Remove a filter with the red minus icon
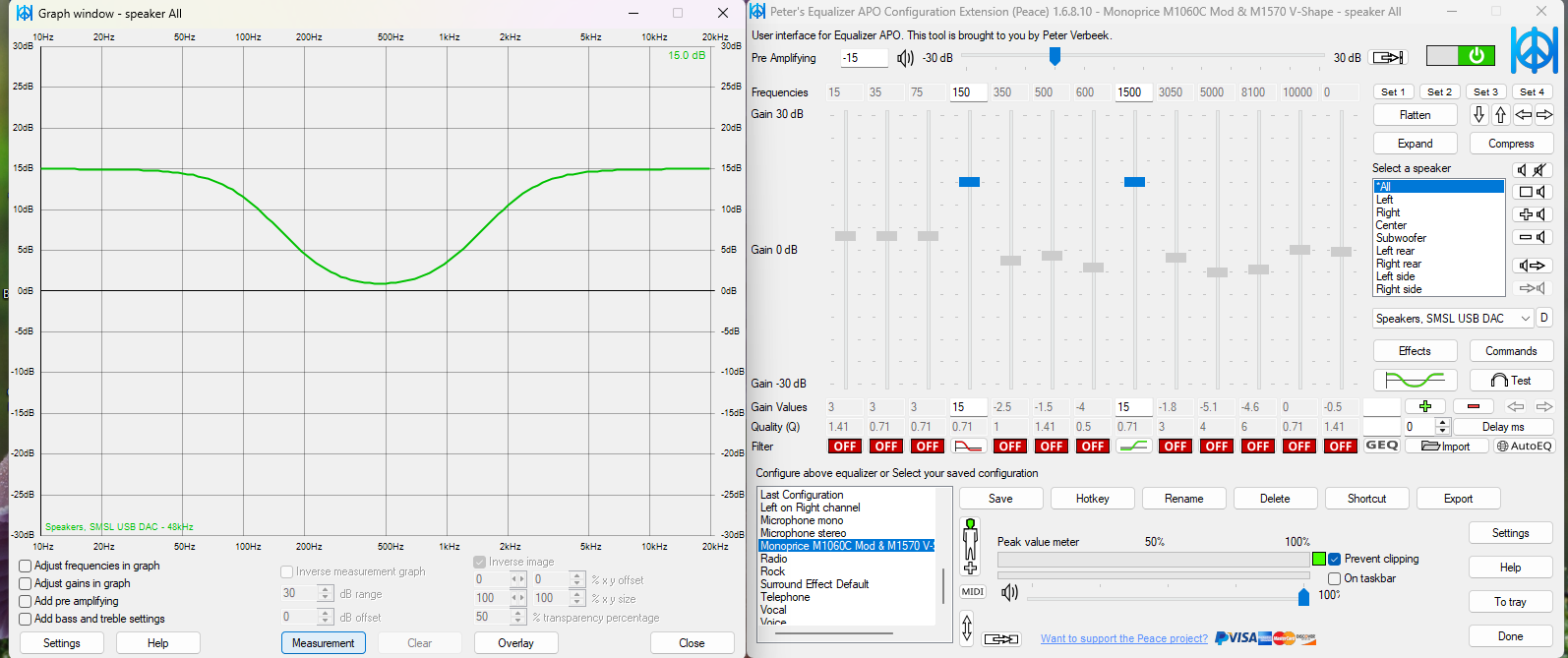Image resolution: width=1568 pixels, height=658 pixels. [x=1473, y=406]
